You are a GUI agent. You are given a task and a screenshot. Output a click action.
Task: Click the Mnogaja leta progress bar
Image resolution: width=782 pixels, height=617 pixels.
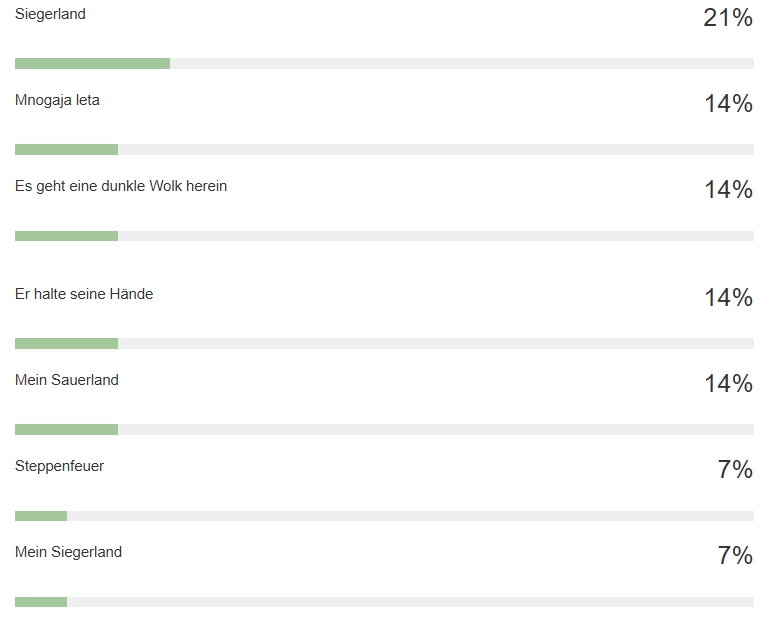point(384,150)
